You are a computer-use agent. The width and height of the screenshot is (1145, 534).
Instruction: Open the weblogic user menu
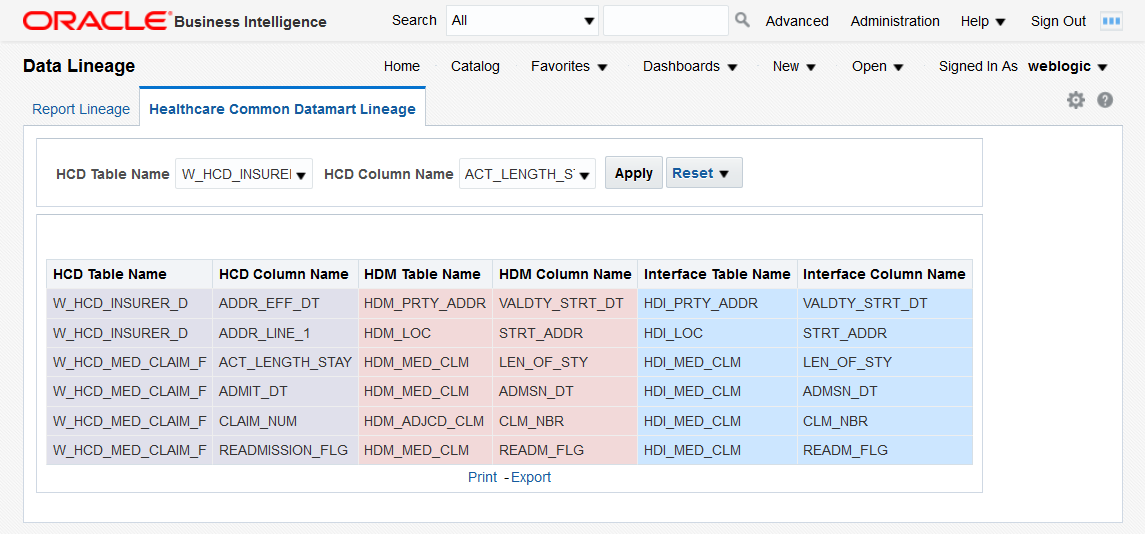click(1068, 66)
